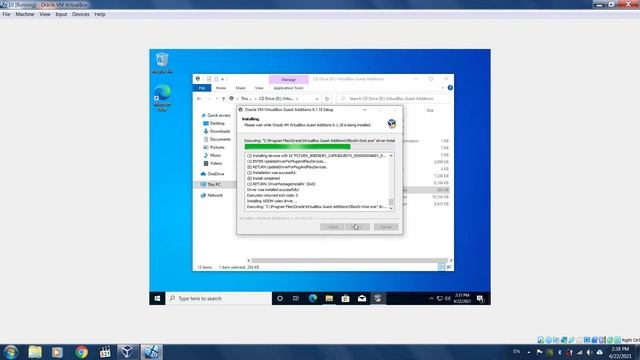The height and width of the screenshot is (360, 640).
Task: Open File Explorer from guest taskbar
Action: (x=329, y=298)
